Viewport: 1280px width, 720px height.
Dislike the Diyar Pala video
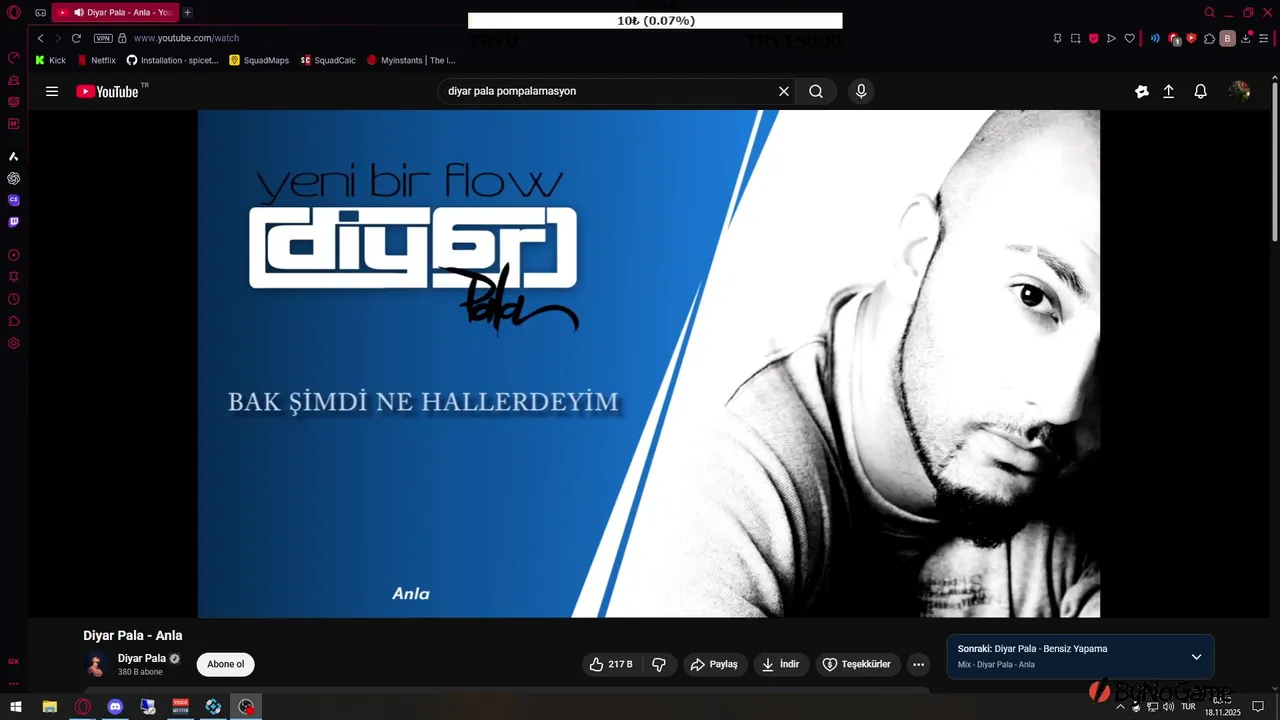coord(659,664)
